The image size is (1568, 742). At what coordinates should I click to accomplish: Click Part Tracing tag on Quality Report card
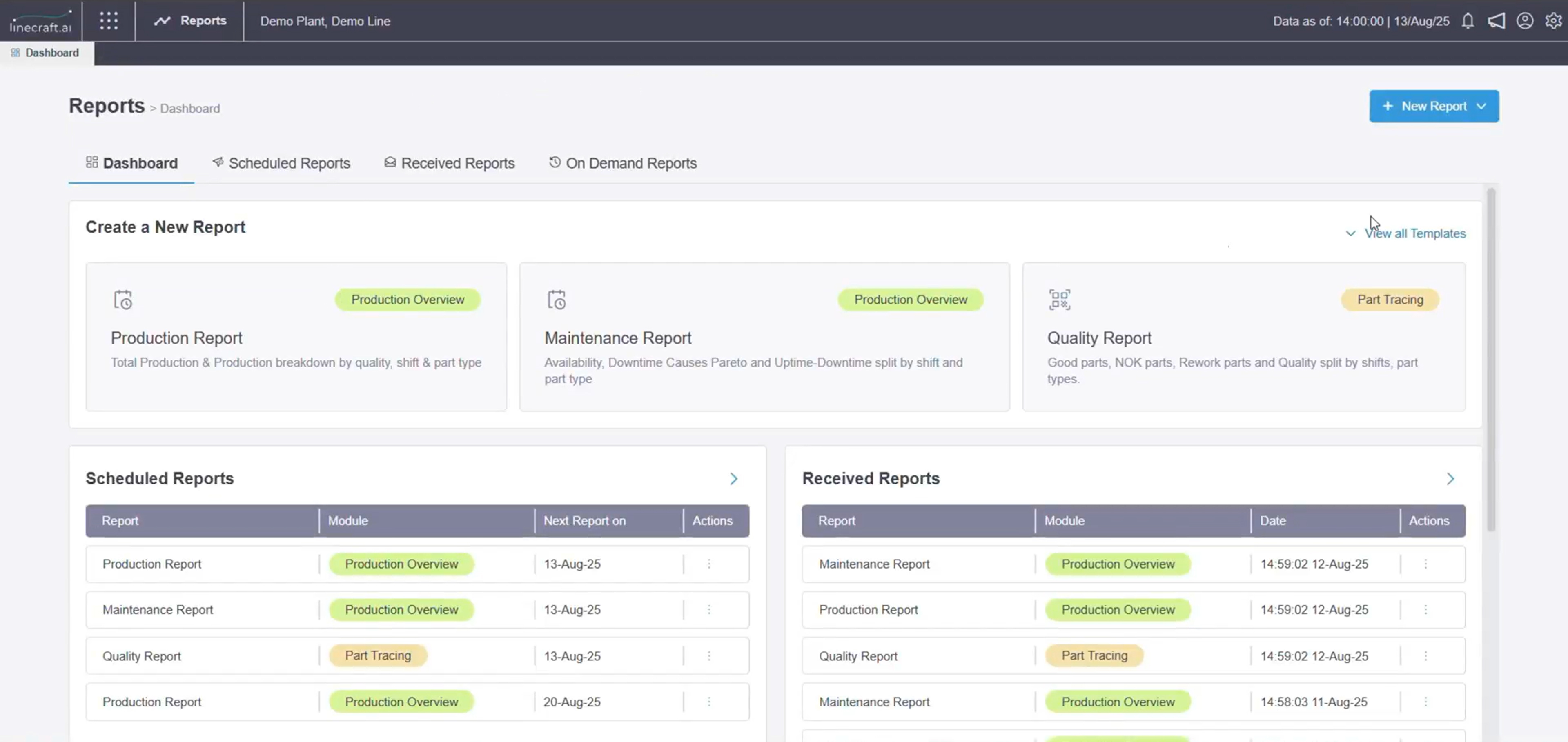(1390, 300)
